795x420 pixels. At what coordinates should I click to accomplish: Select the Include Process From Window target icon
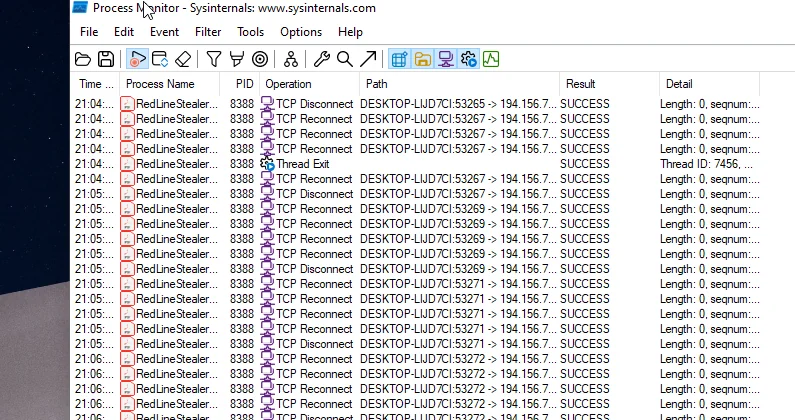(260, 59)
